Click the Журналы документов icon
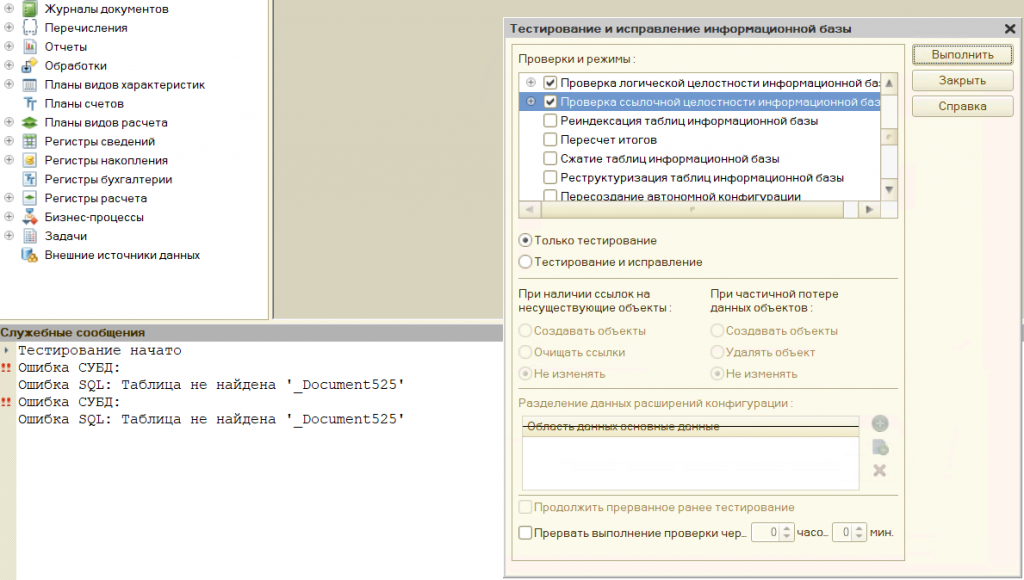Image resolution: width=1024 pixels, height=580 pixels. click(29, 9)
